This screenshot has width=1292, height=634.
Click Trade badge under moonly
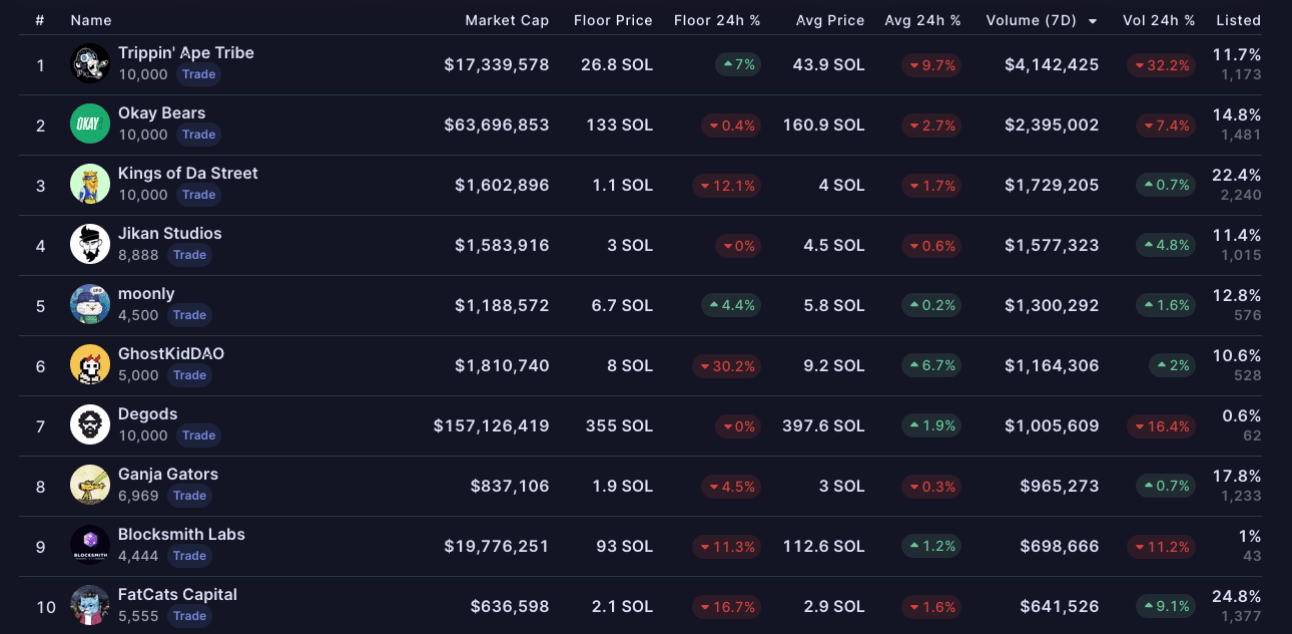pyautogui.click(x=189, y=315)
